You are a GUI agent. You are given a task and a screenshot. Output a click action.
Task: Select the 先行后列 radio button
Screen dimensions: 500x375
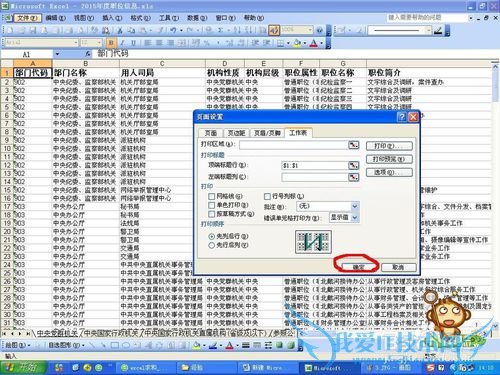click(x=211, y=245)
